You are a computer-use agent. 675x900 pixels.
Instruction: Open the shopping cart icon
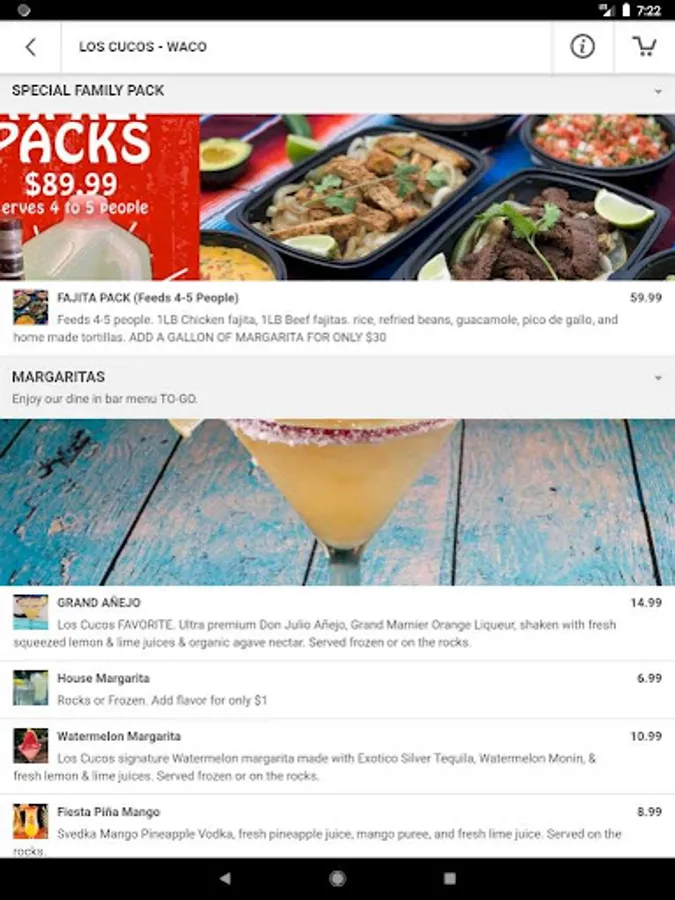(644, 46)
